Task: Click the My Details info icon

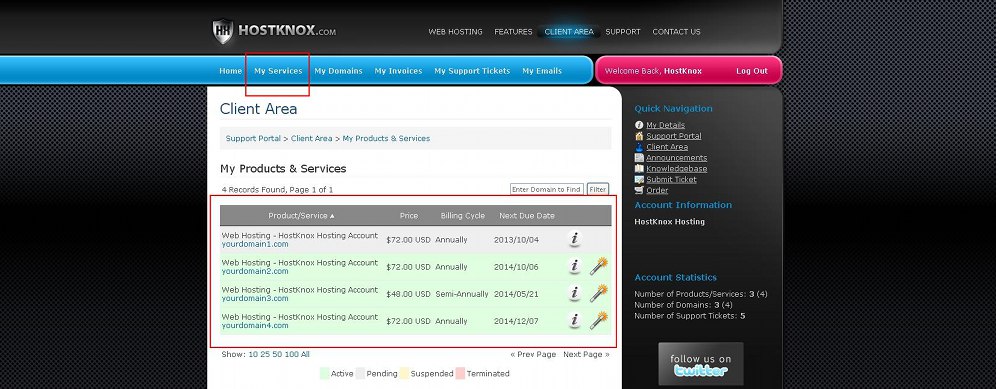Action: point(639,125)
